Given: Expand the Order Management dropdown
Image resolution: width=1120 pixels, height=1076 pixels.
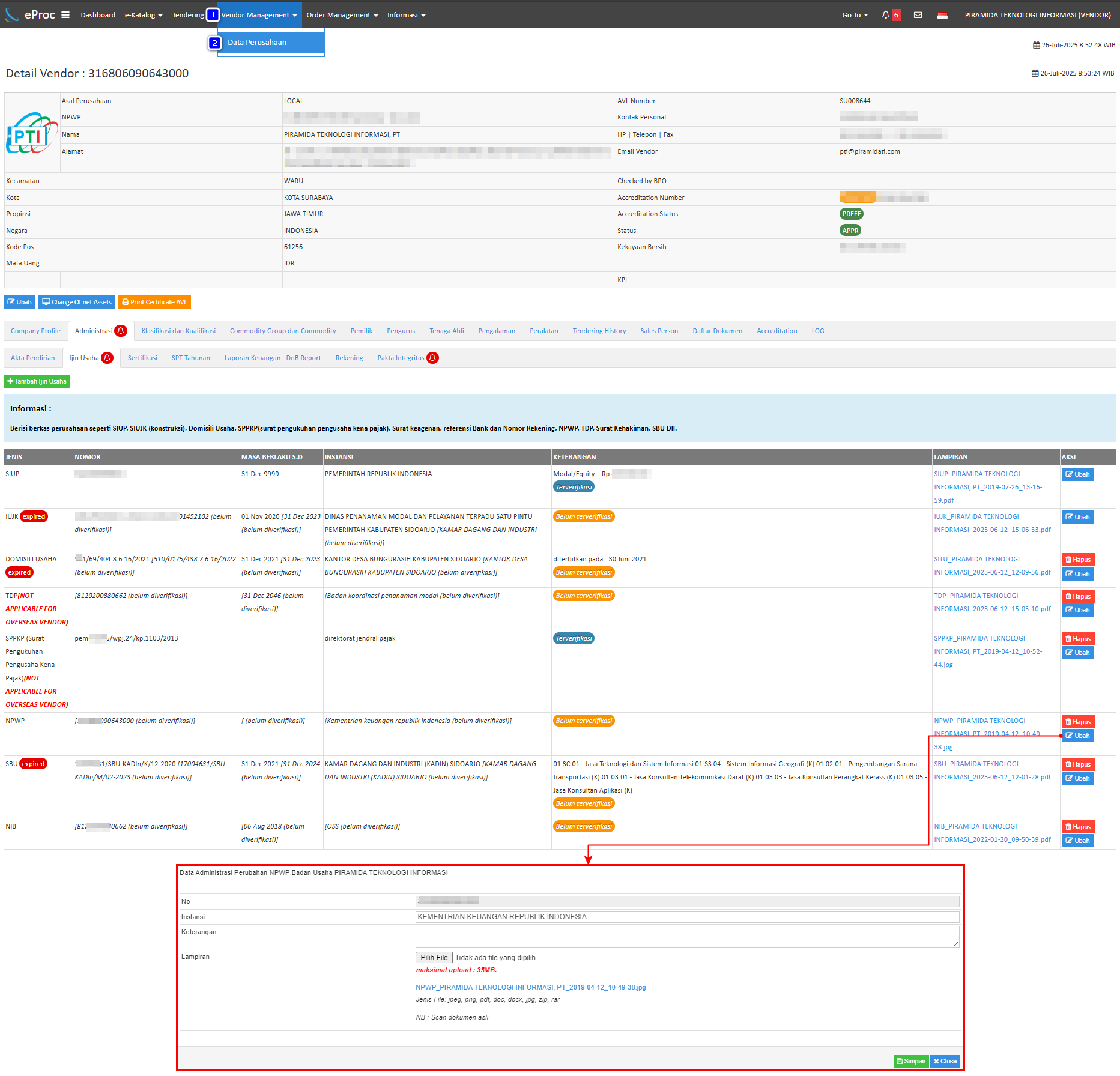Looking at the screenshot, I should pos(342,15).
